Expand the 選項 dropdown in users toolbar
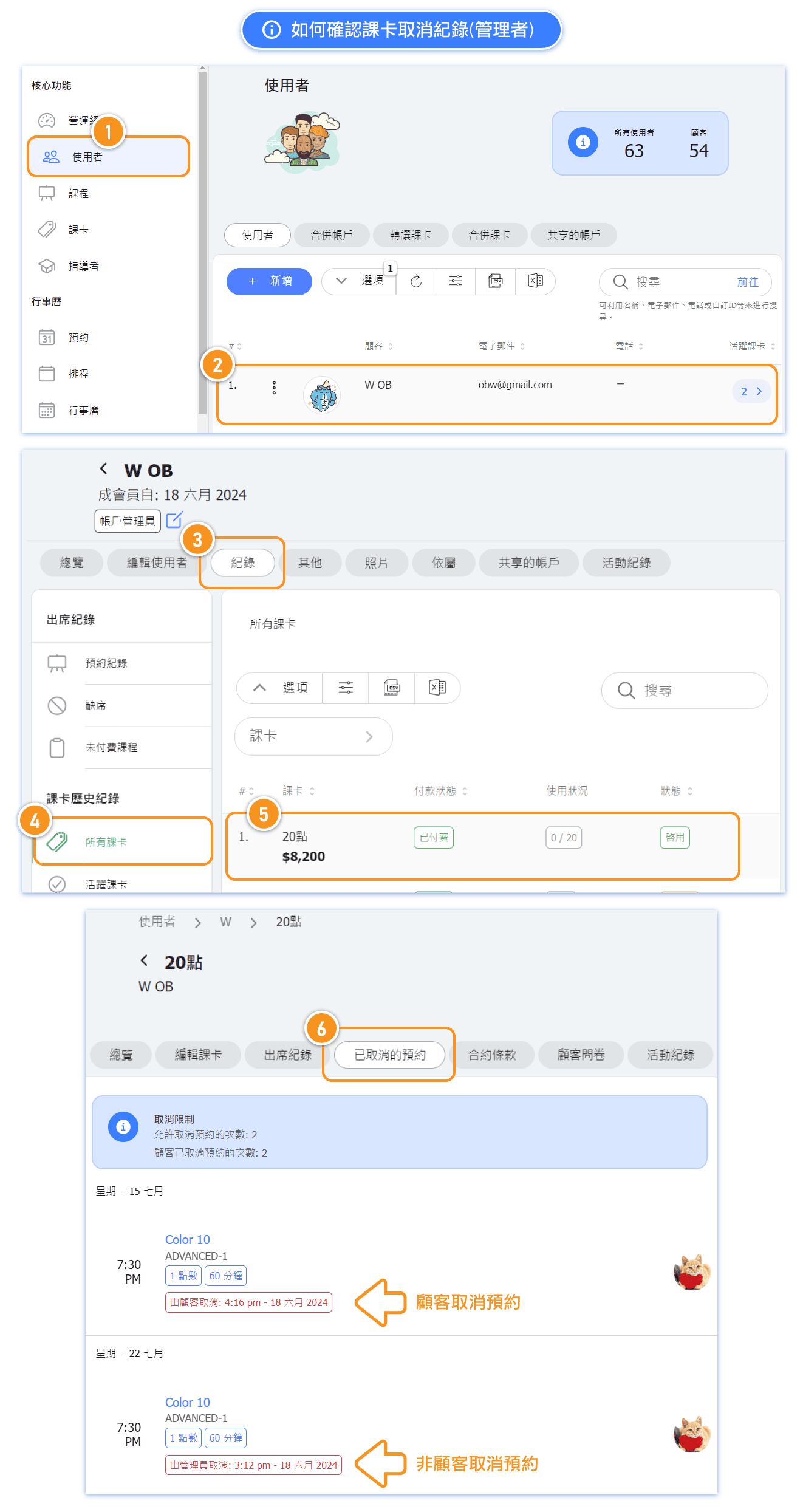The image size is (803, 1512). tap(359, 281)
